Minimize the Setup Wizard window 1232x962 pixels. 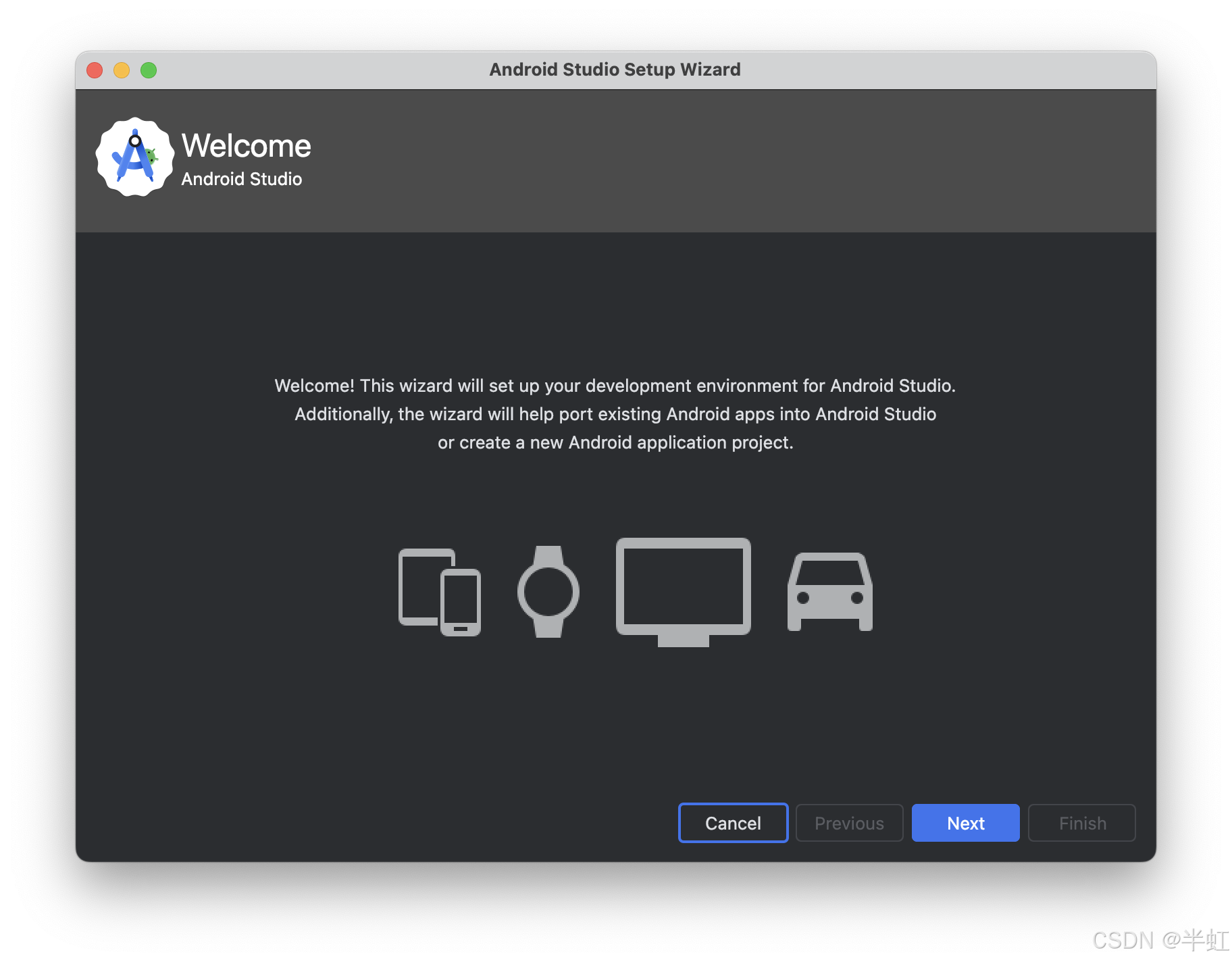click(122, 70)
